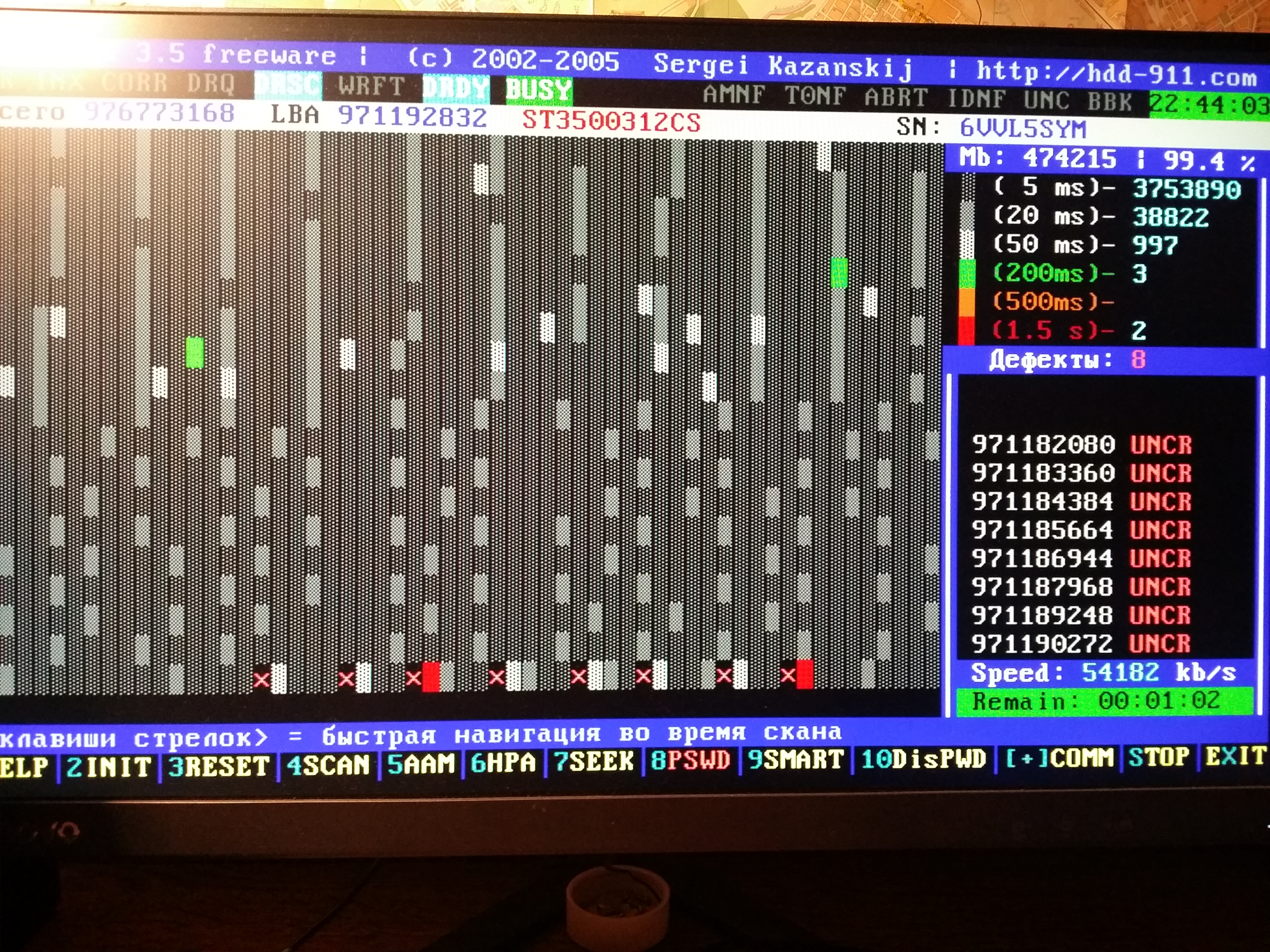Viewport: 1270px width, 952px height.
Task: Click the 5AAM function label
Action: 420,764
